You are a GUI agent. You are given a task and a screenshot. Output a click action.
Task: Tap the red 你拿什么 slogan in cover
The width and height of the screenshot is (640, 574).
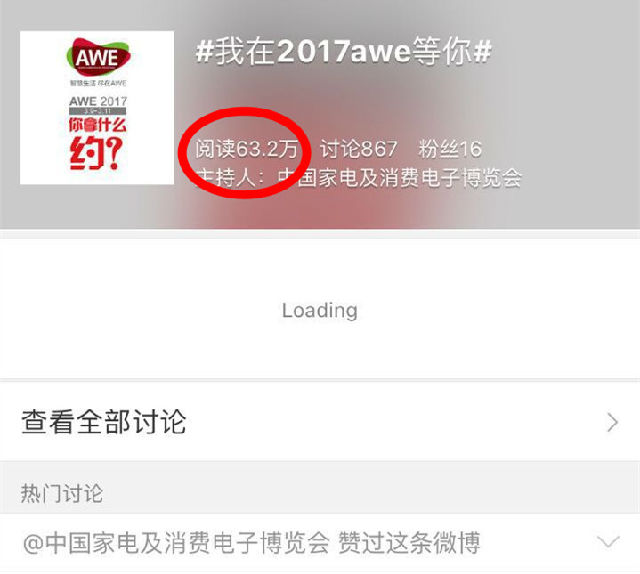point(98,125)
